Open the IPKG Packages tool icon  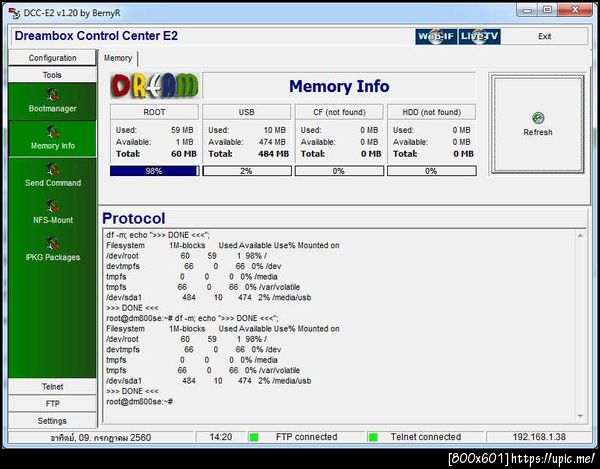pyautogui.click(x=52, y=243)
